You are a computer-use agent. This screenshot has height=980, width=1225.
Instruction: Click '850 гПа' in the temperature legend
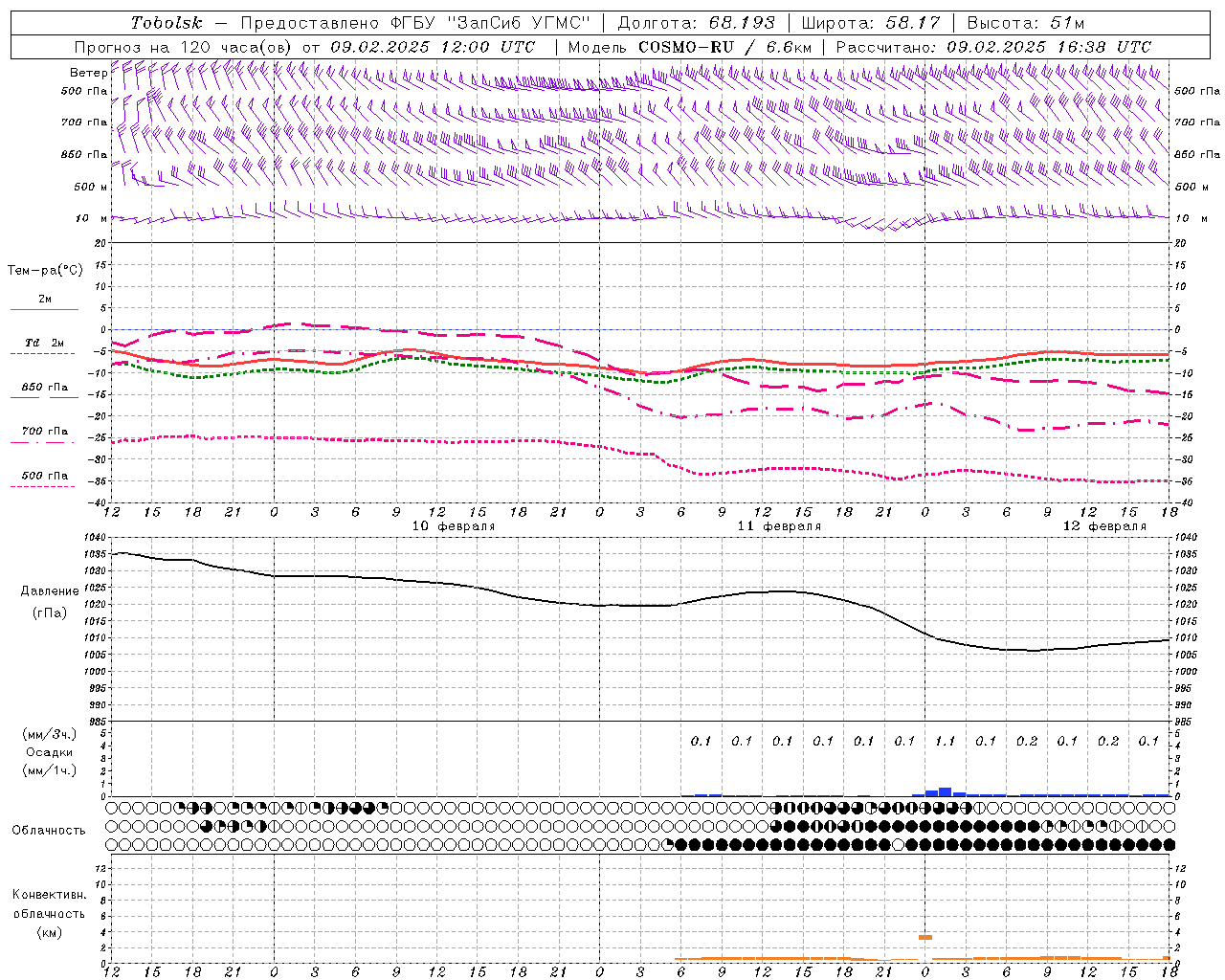tap(45, 388)
